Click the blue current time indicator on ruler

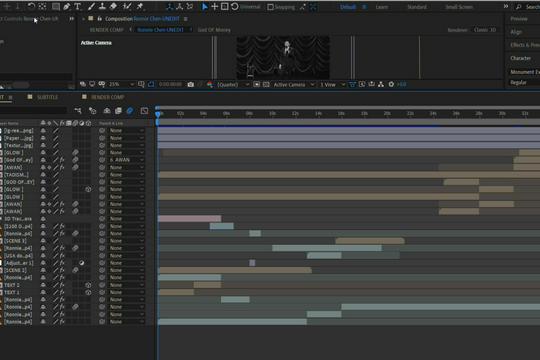158,114
